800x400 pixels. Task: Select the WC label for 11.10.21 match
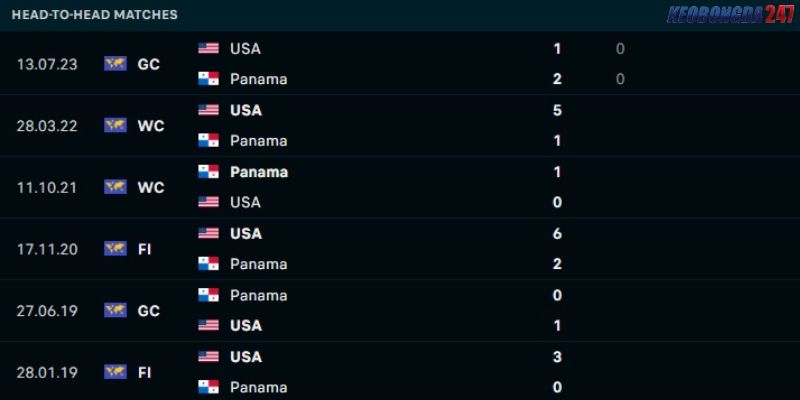[x=151, y=188]
